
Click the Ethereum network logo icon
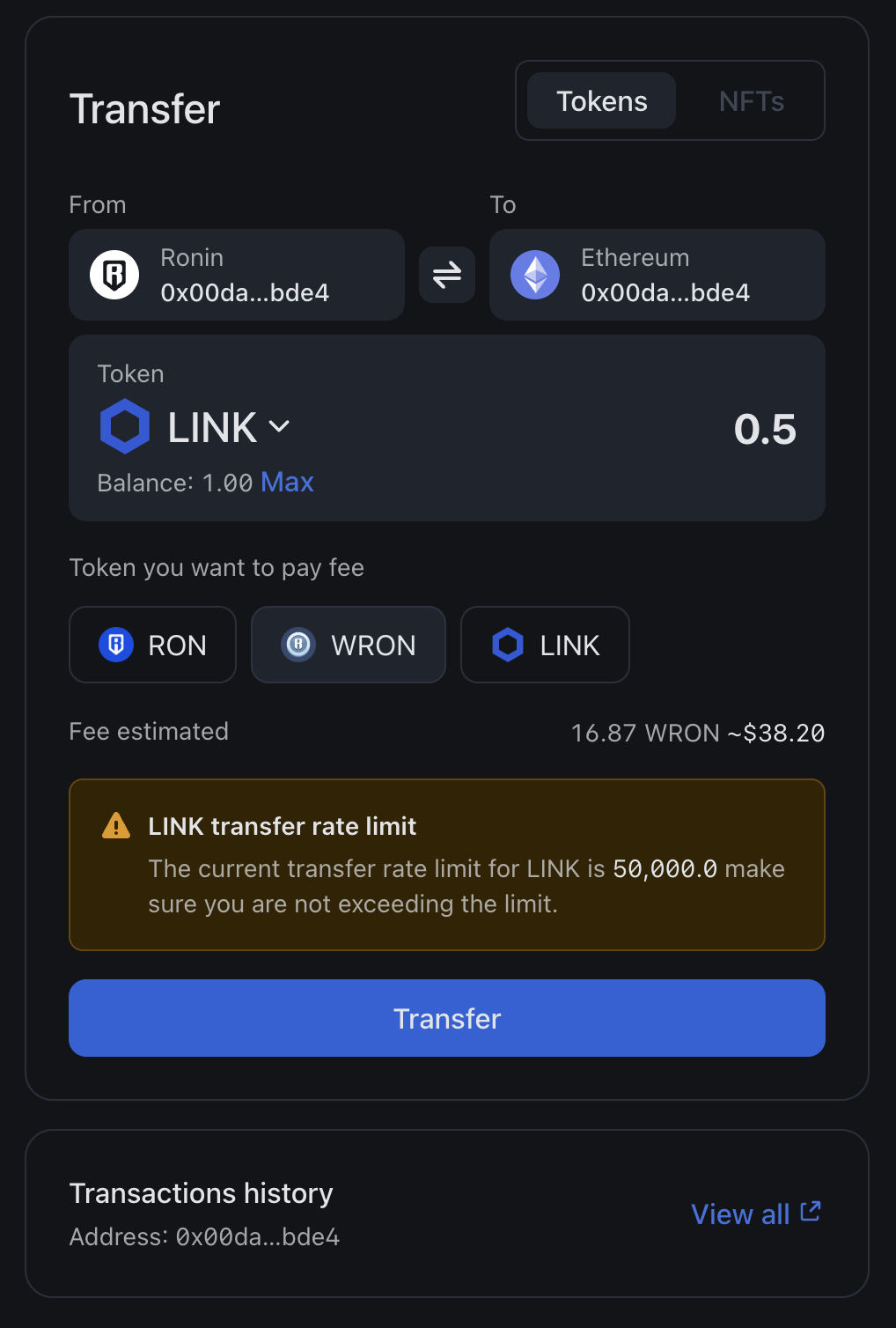tap(535, 275)
